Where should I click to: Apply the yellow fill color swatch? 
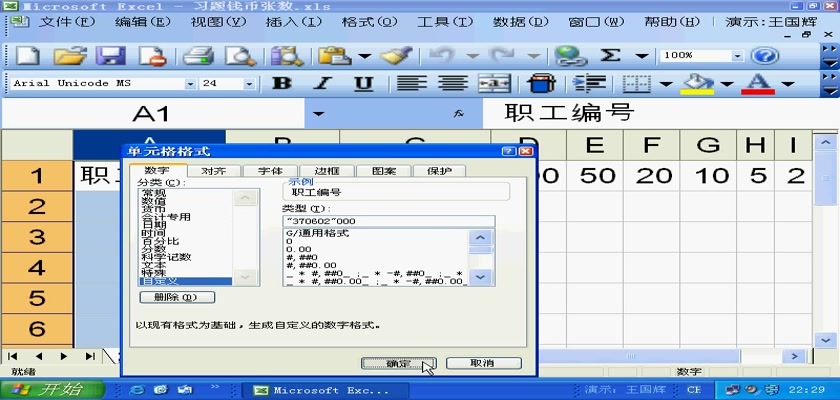[x=698, y=84]
